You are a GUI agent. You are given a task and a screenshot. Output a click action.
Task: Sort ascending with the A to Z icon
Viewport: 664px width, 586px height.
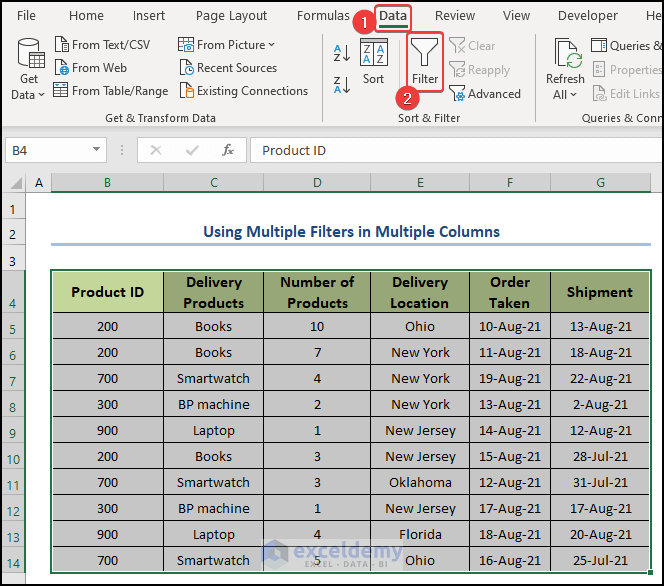point(341,53)
